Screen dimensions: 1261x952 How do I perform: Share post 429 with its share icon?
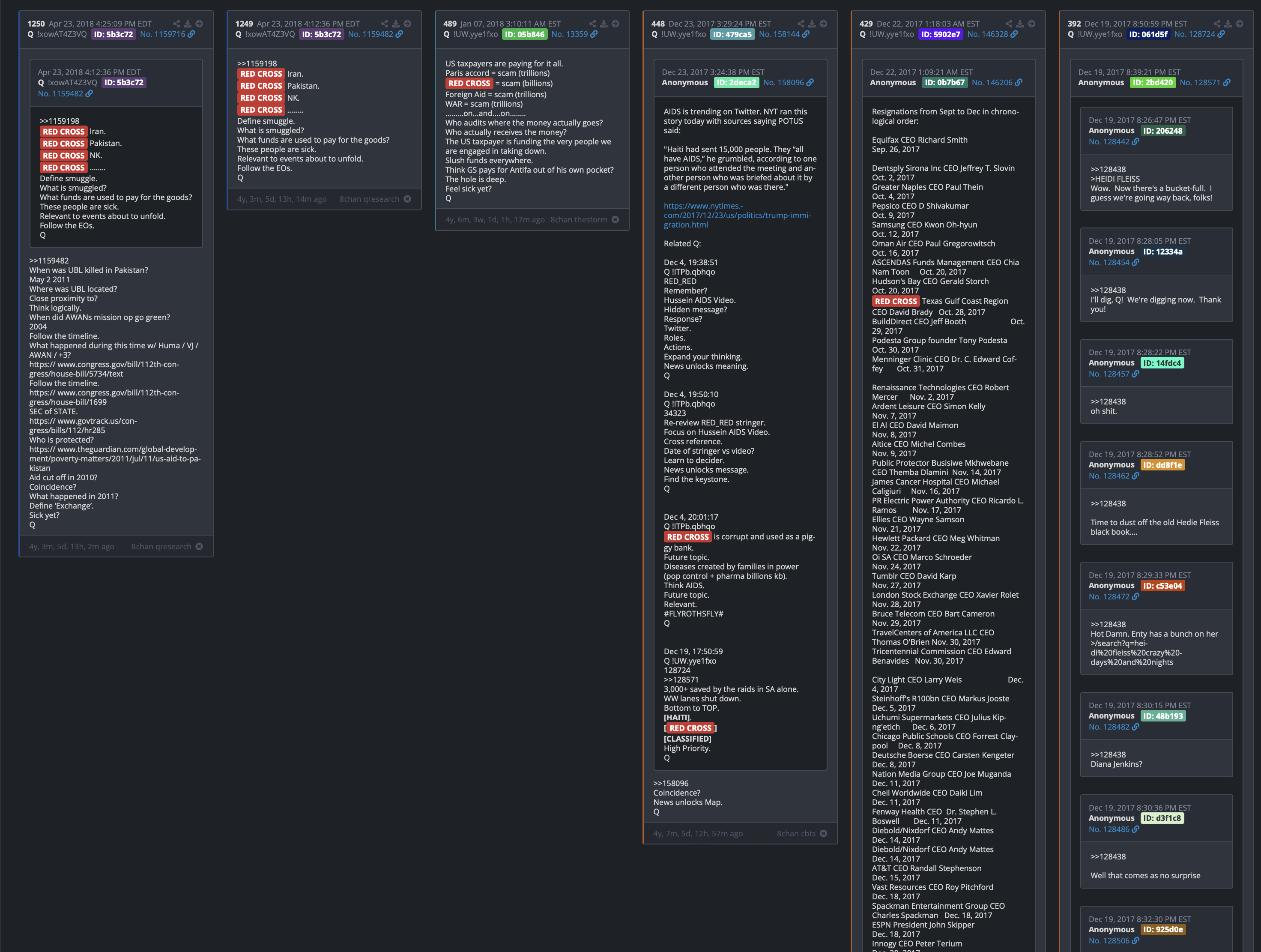pos(1008,24)
